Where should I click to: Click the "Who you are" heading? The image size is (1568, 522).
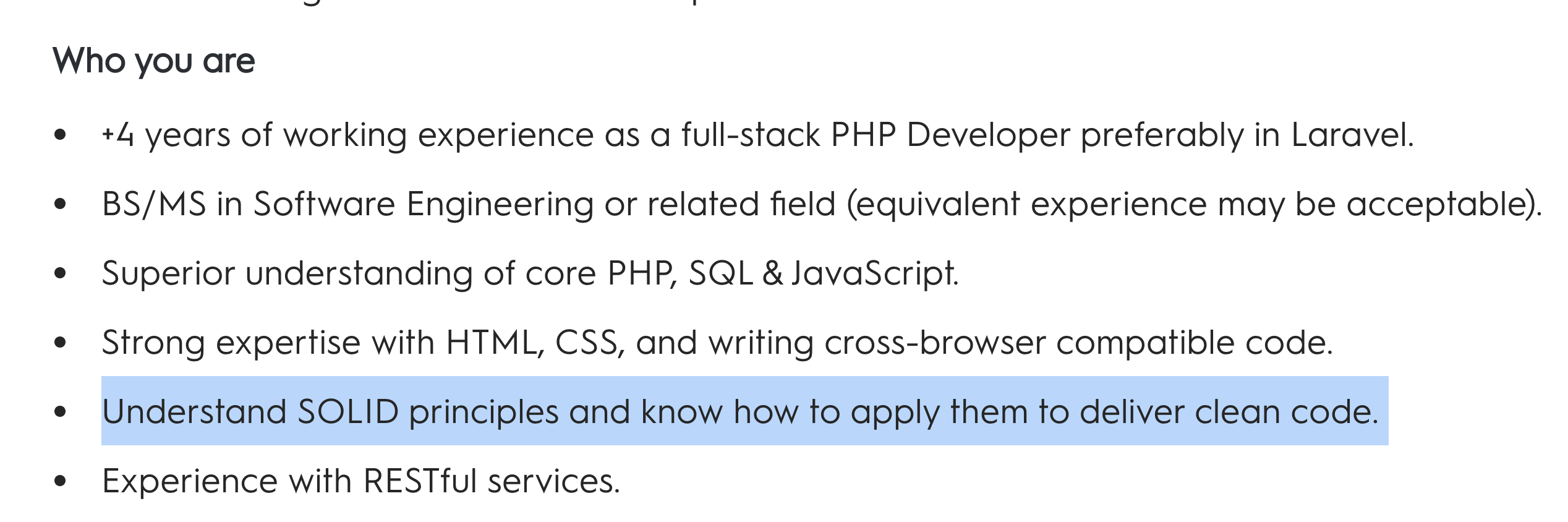154,61
